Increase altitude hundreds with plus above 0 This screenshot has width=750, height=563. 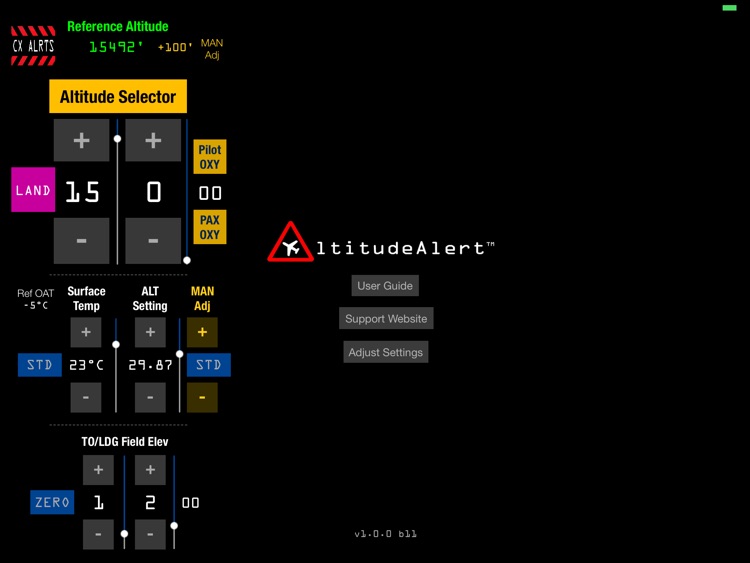click(153, 140)
